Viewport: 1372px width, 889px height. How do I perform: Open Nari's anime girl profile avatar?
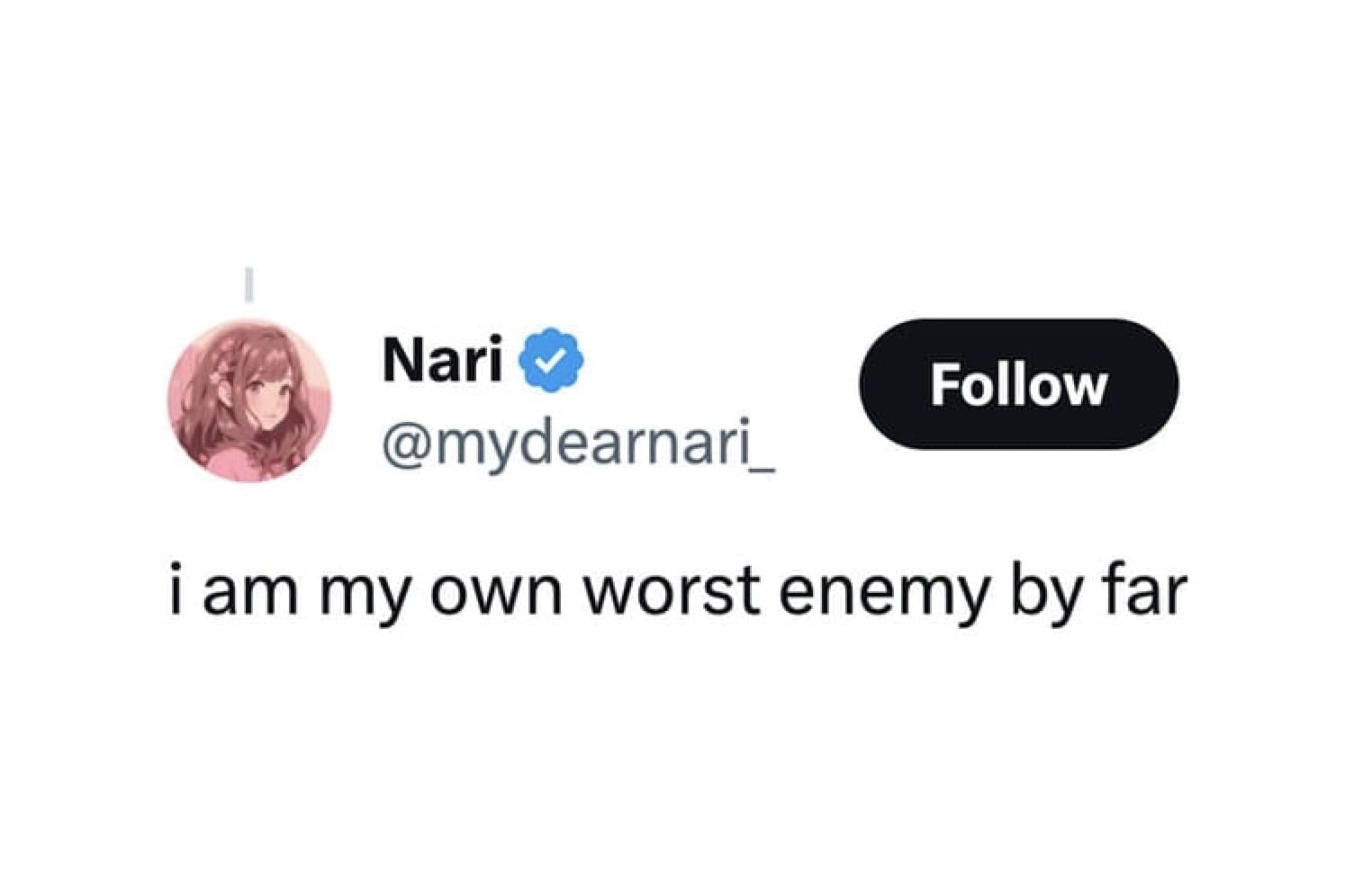(249, 400)
